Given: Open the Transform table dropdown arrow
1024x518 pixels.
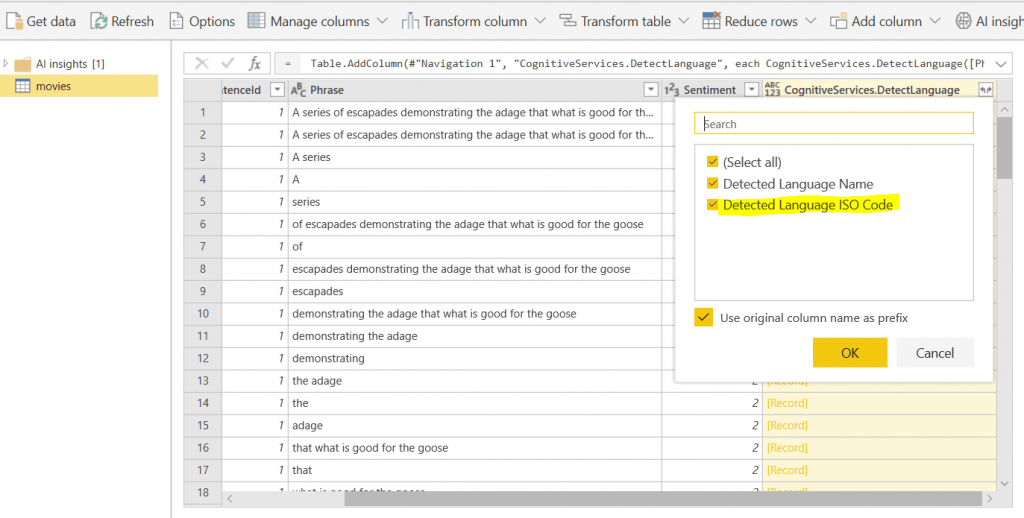Looking at the screenshot, I should [683, 21].
